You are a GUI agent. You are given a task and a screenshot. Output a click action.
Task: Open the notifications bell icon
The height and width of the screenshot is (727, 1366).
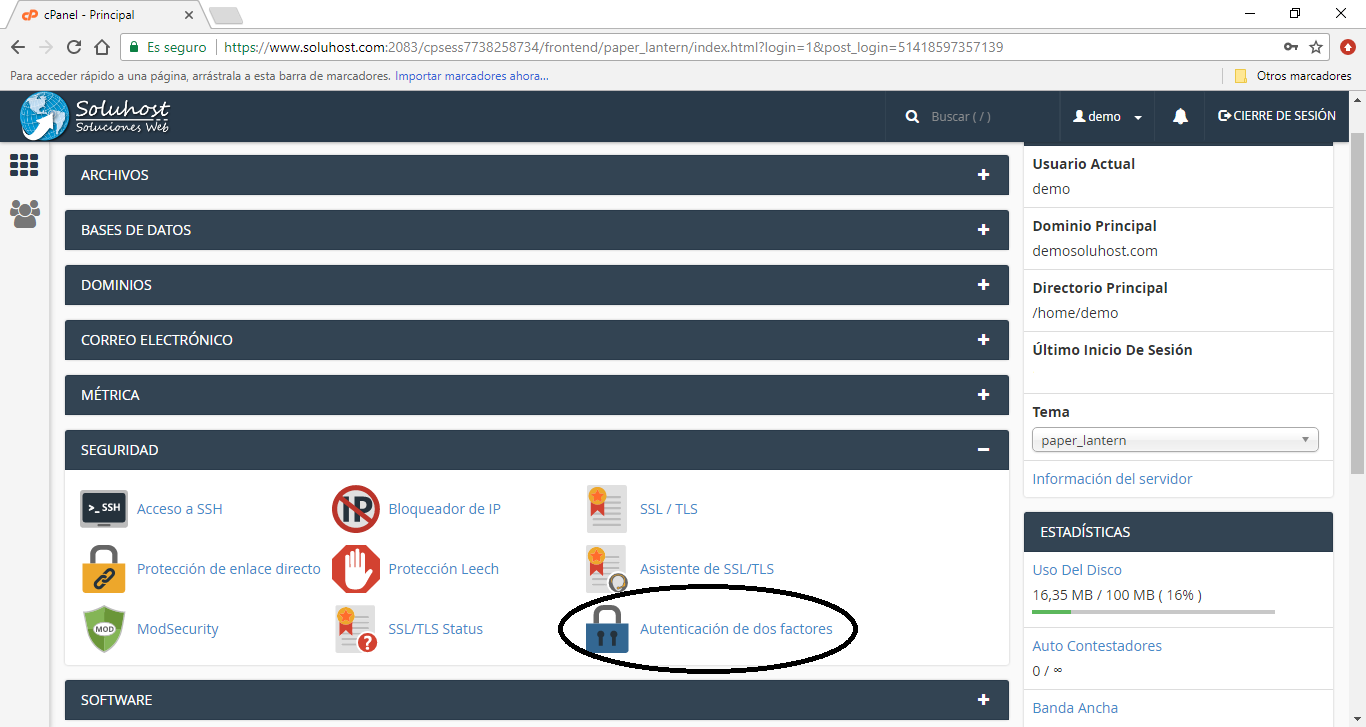click(x=1180, y=117)
